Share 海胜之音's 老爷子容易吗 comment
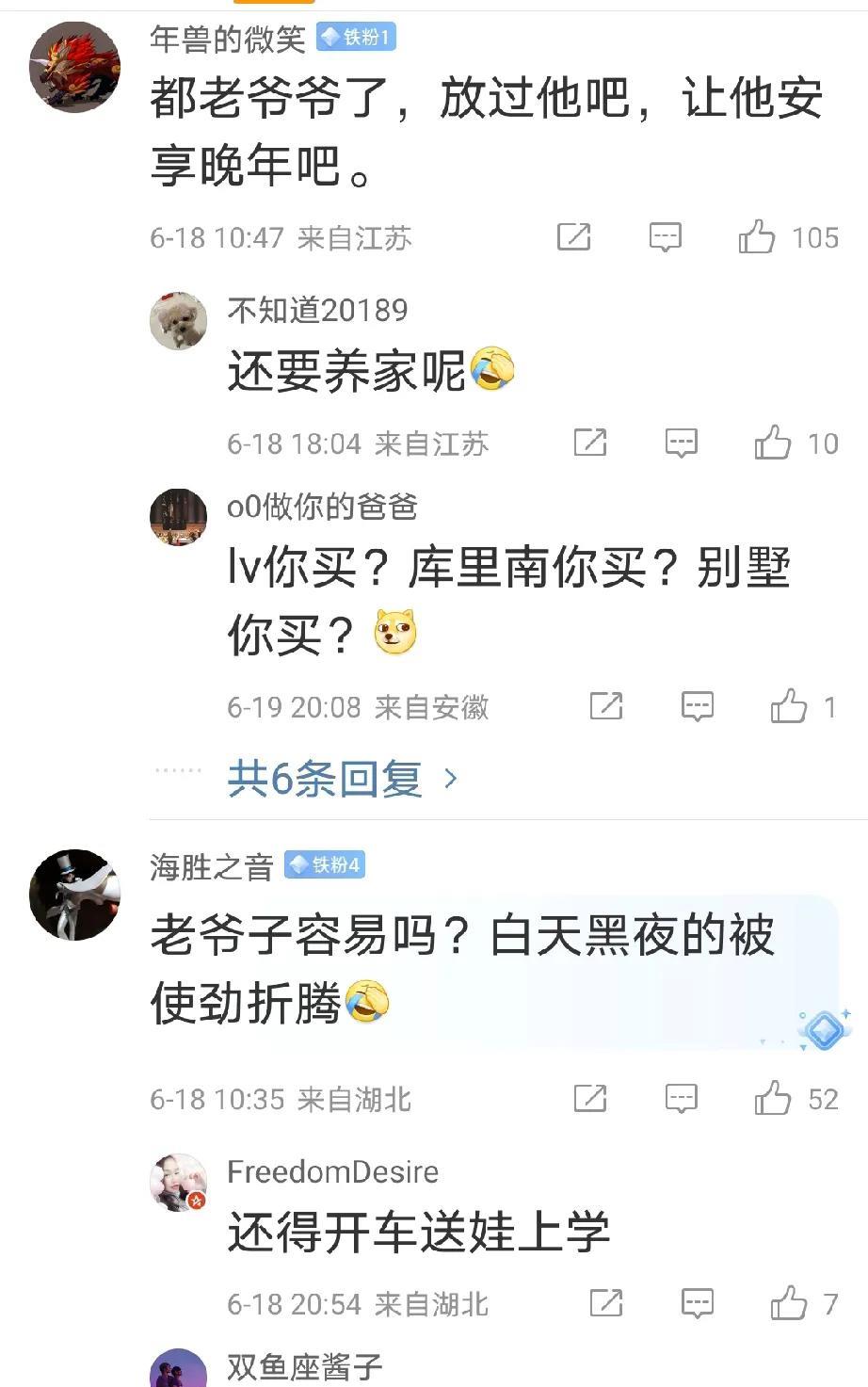 (590, 1098)
